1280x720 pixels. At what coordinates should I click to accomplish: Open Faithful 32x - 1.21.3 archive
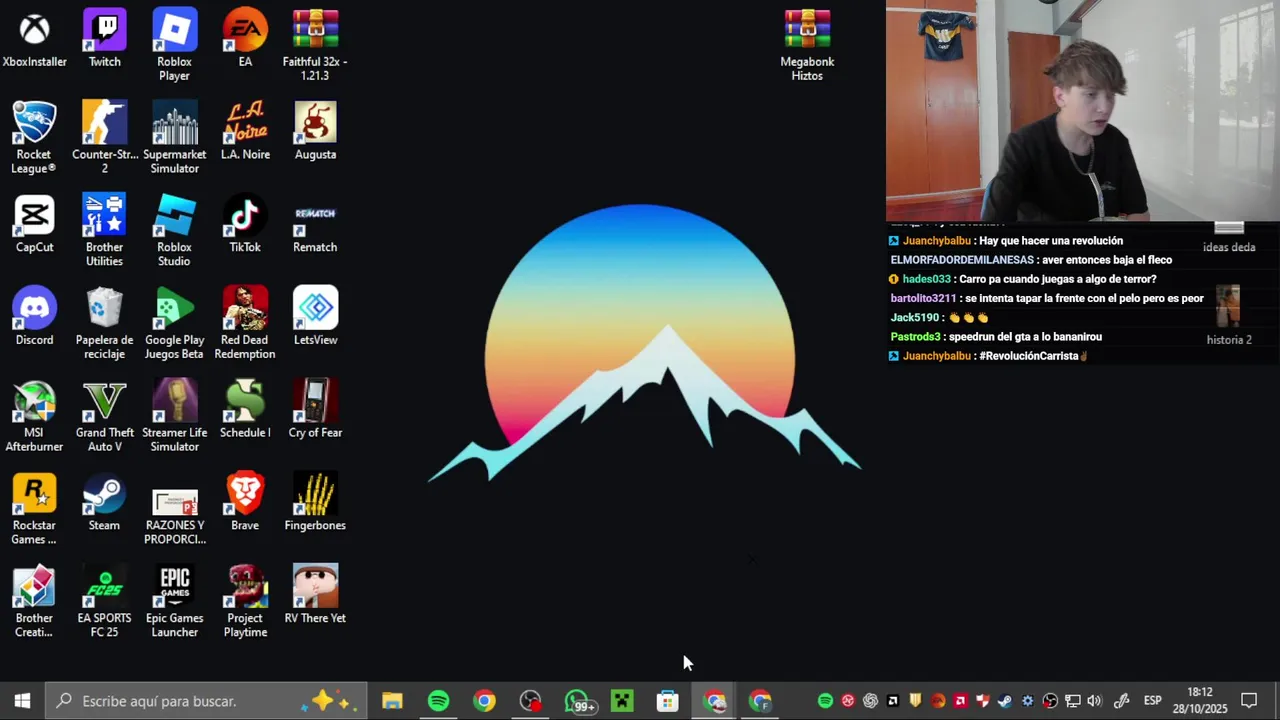coord(315,46)
